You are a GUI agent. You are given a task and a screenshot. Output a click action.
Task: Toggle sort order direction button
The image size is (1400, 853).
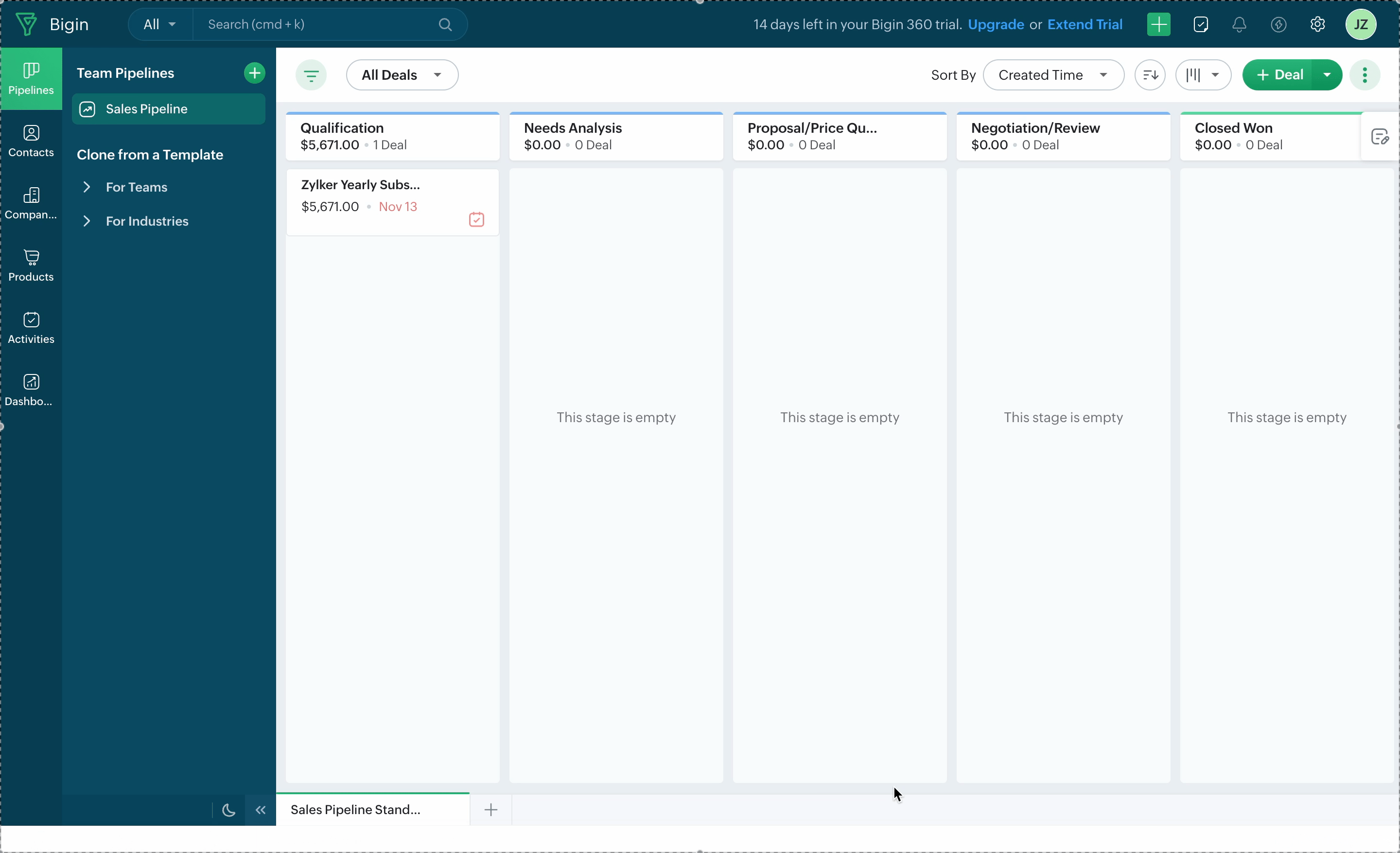1150,75
